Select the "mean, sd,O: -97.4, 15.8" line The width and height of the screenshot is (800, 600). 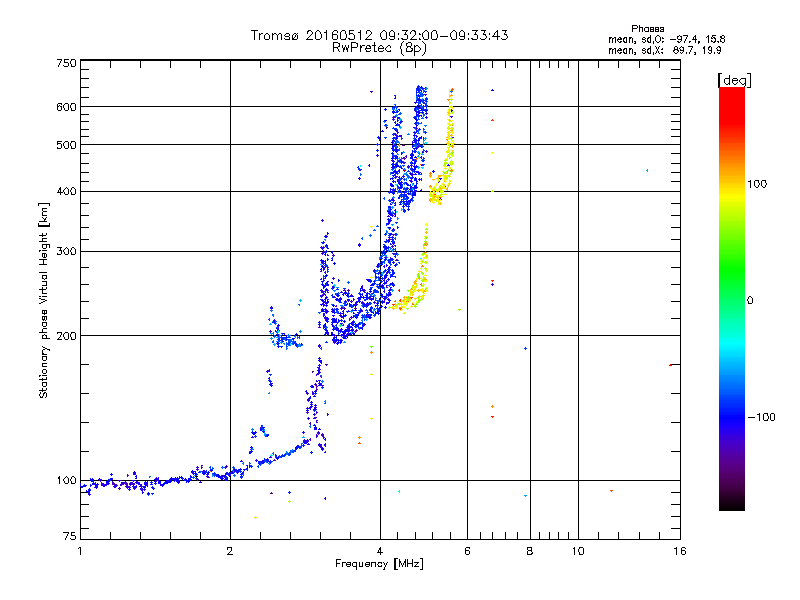click(x=666, y=39)
